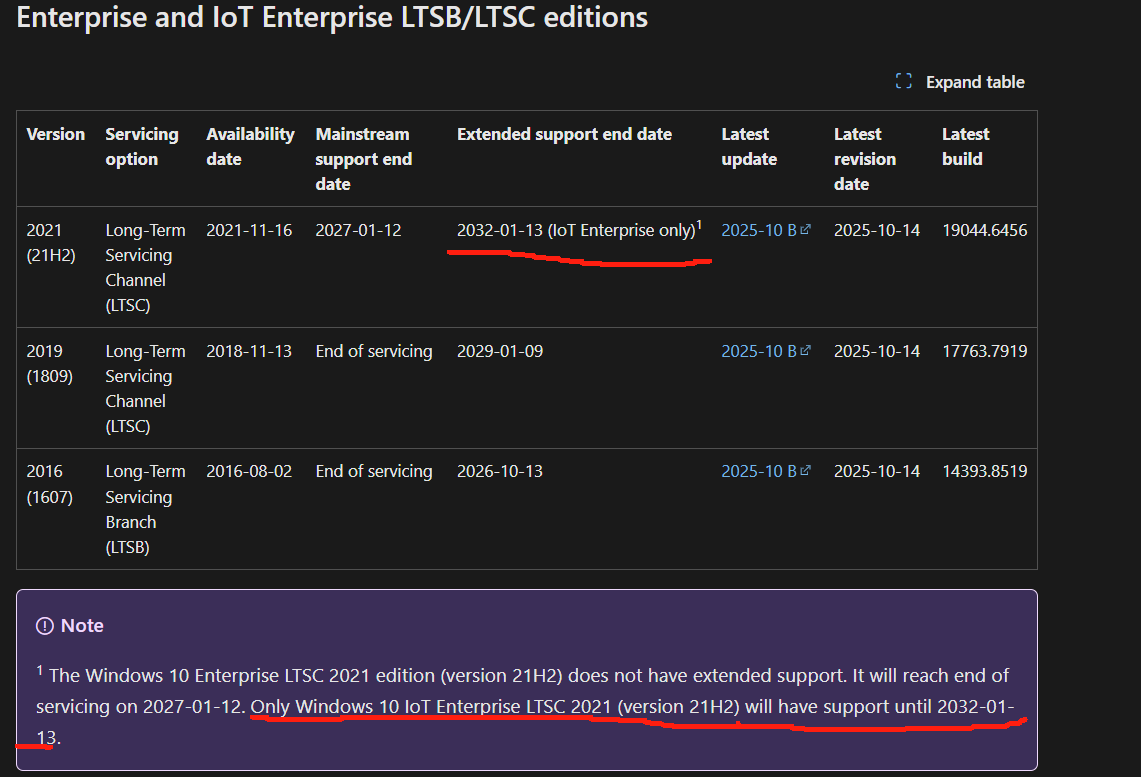Click the Mainstream support end date header
The height and width of the screenshot is (777, 1141).
pos(364,159)
